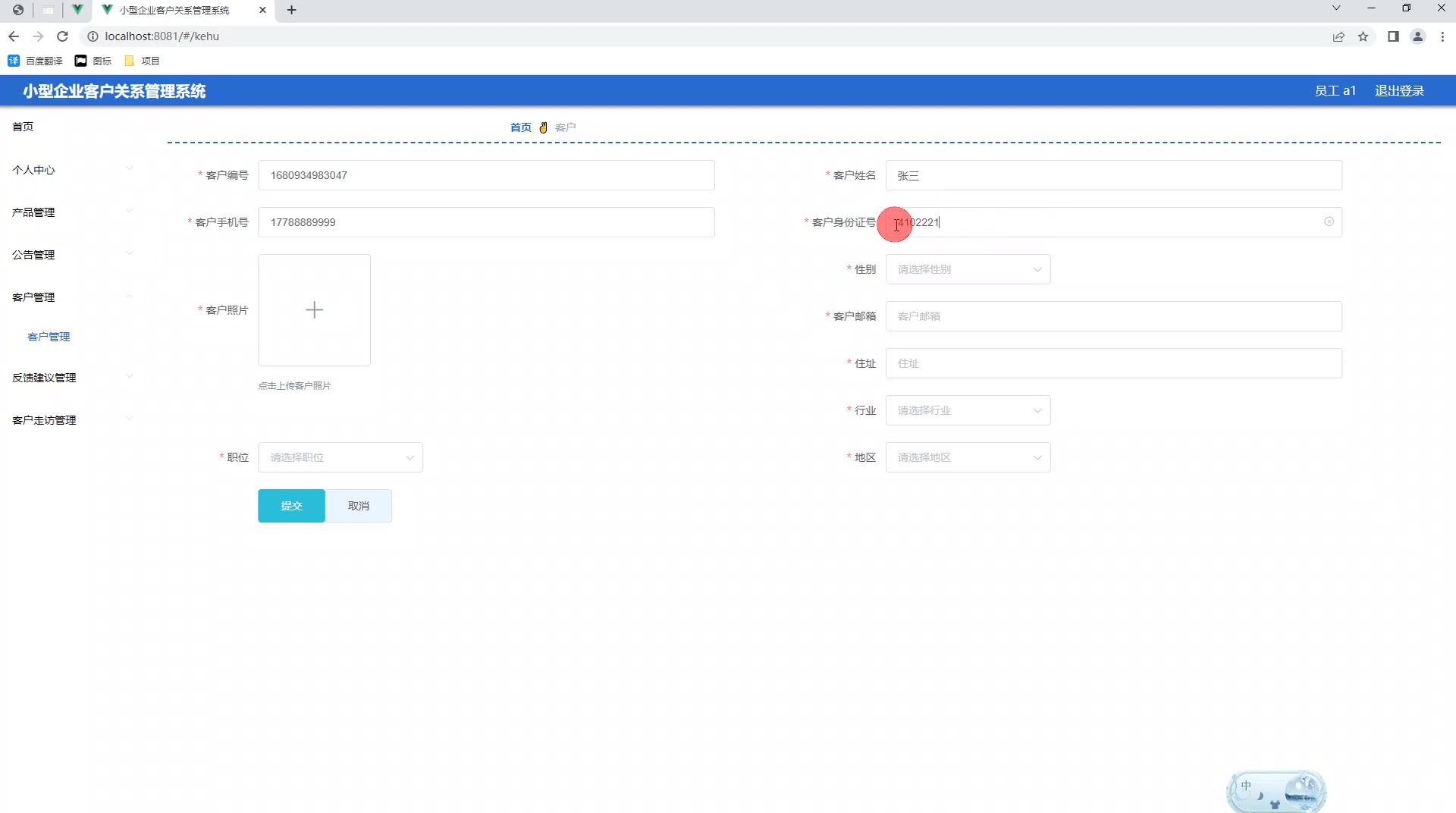The height and width of the screenshot is (813, 1456).
Task: Log out via 退出登录
Action: click(x=1399, y=91)
